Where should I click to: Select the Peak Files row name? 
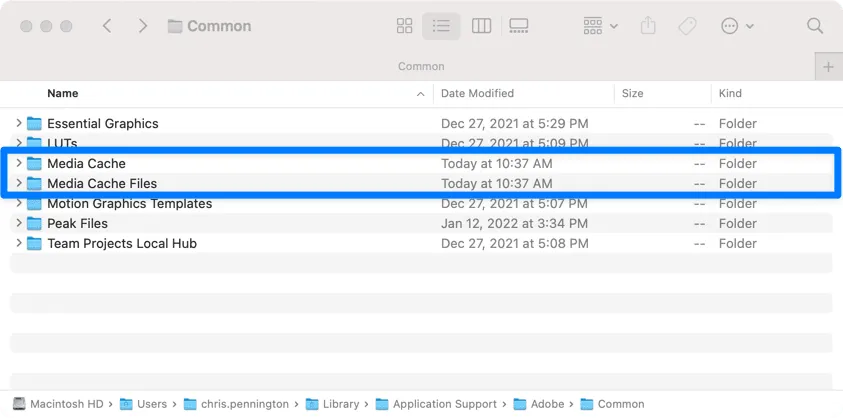[77, 223]
